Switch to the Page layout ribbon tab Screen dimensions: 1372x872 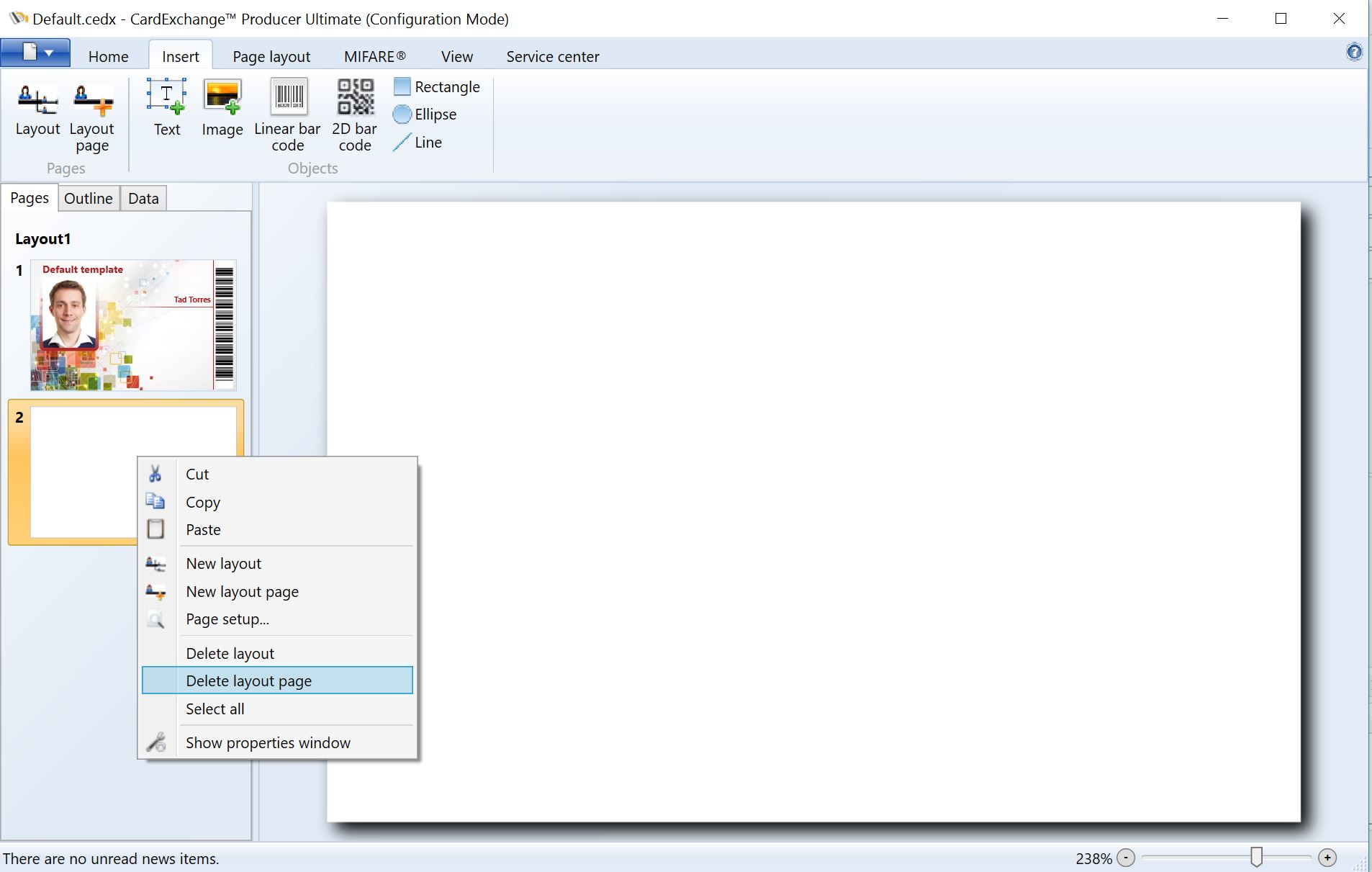click(x=271, y=56)
